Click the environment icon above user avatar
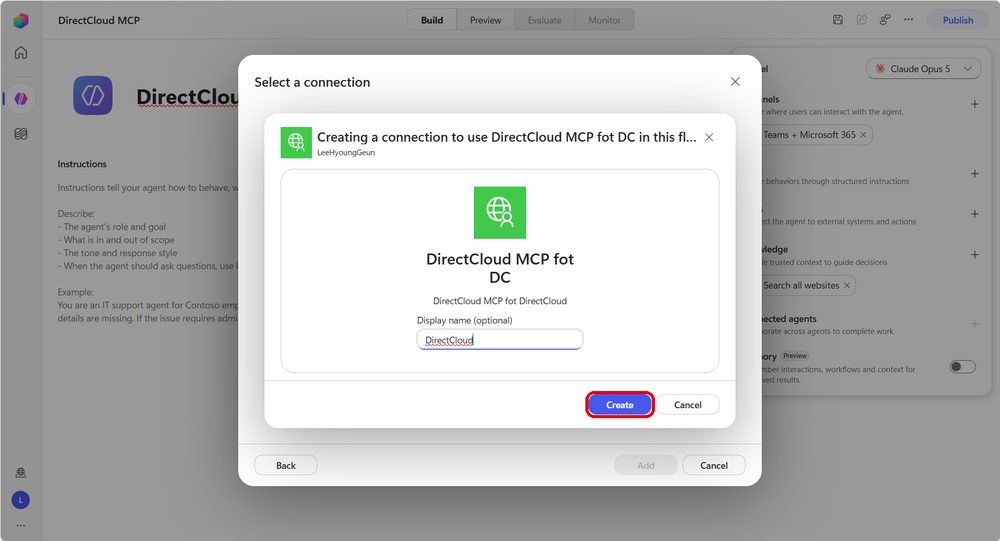The width and height of the screenshot is (1000, 541). (20, 473)
